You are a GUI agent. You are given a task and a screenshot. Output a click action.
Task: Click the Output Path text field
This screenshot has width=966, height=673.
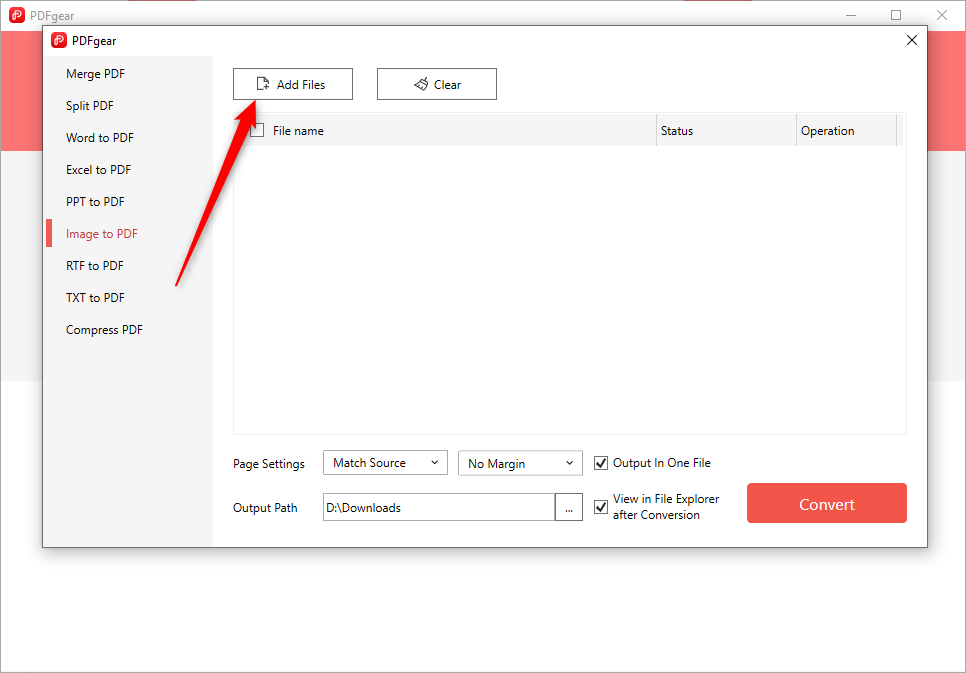point(439,507)
